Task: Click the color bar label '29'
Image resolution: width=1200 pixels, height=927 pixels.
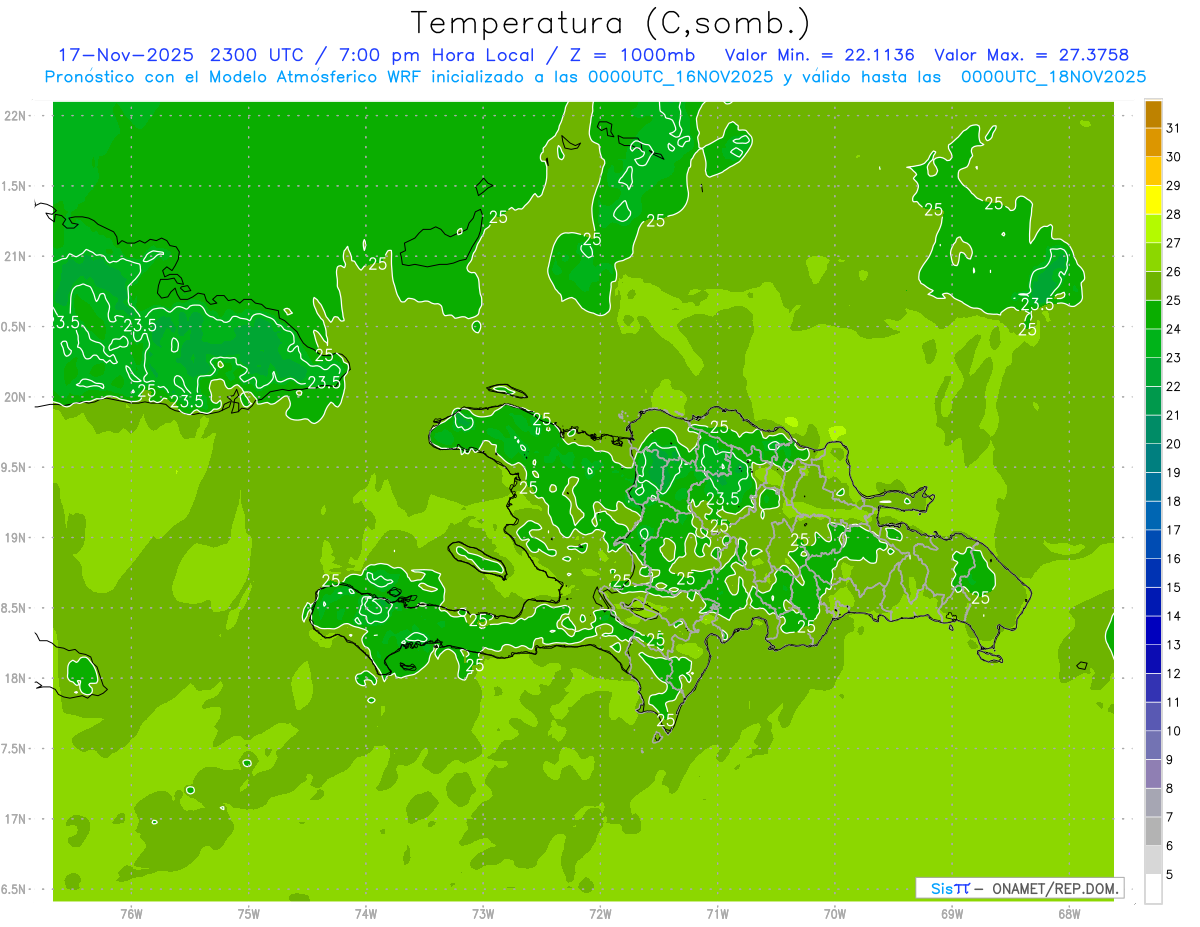Action: (1174, 185)
